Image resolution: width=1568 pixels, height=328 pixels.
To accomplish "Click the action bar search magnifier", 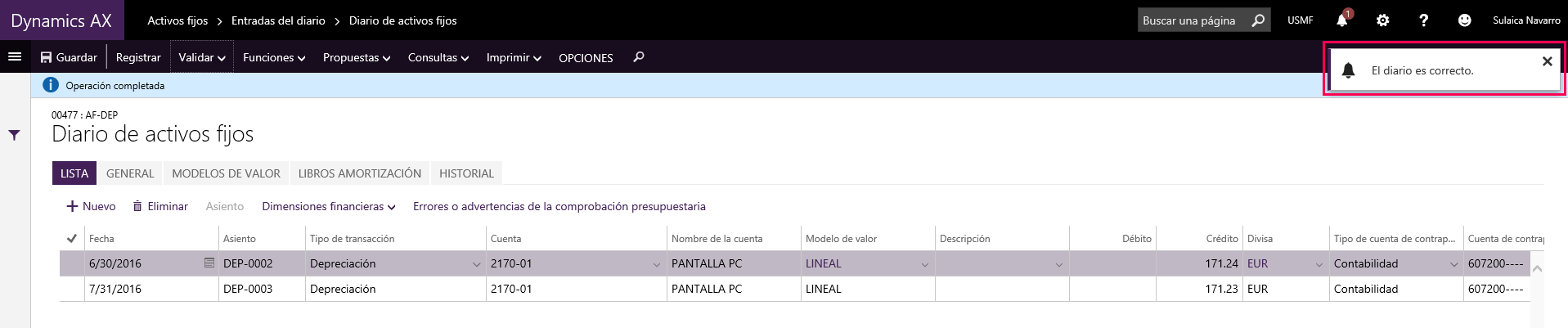I will tap(639, 57).
